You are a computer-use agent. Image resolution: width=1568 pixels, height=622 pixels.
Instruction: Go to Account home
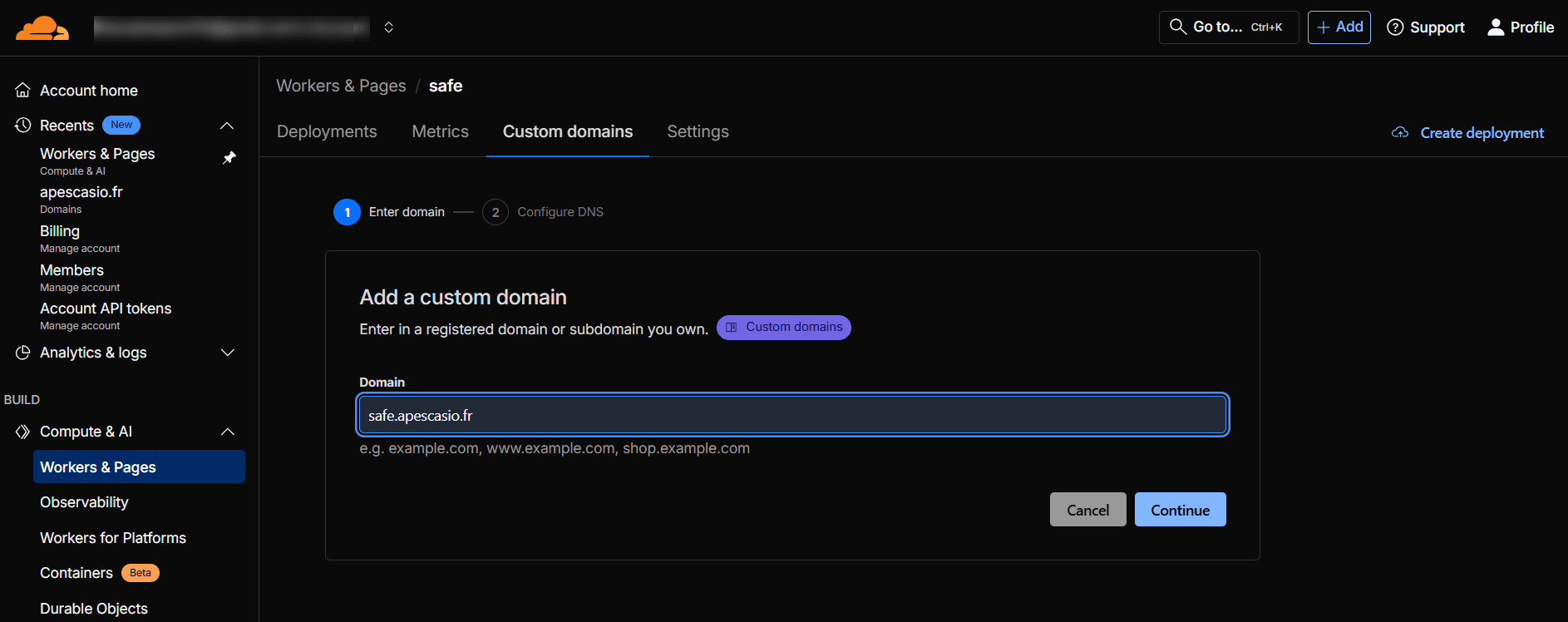[89, 91]
